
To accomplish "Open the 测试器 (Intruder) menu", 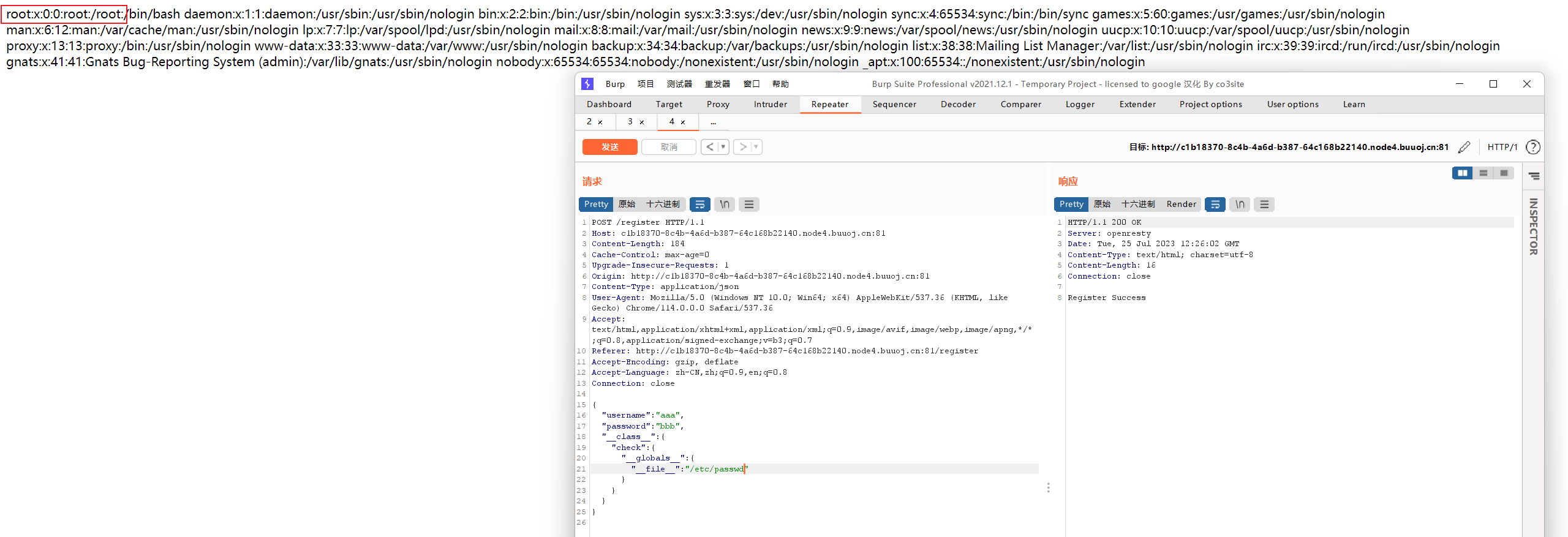I will coord(679,84).
